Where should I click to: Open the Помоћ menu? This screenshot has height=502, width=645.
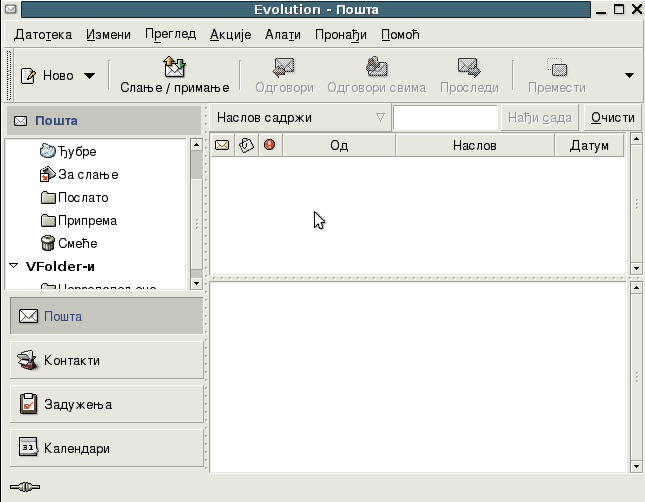[400, 35]
